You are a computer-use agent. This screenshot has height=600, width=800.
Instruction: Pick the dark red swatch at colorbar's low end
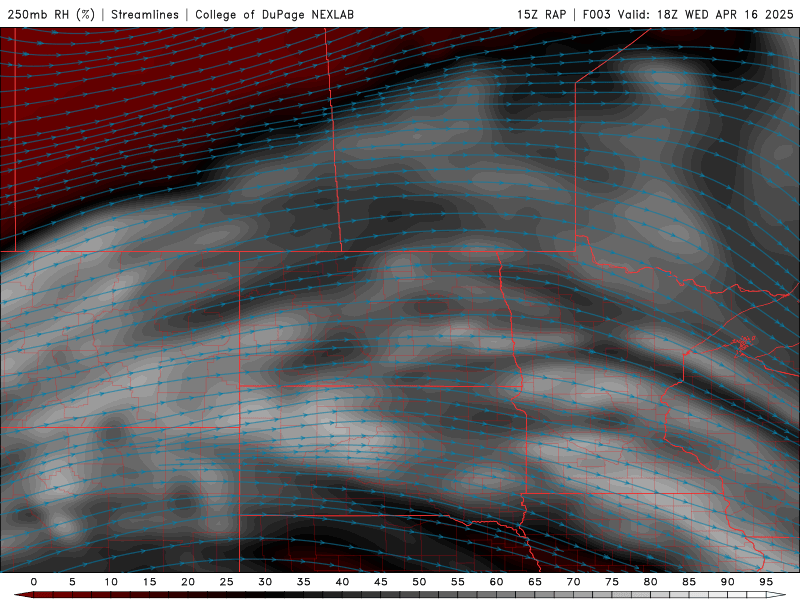pyautogui.click(x=28, y=595)
